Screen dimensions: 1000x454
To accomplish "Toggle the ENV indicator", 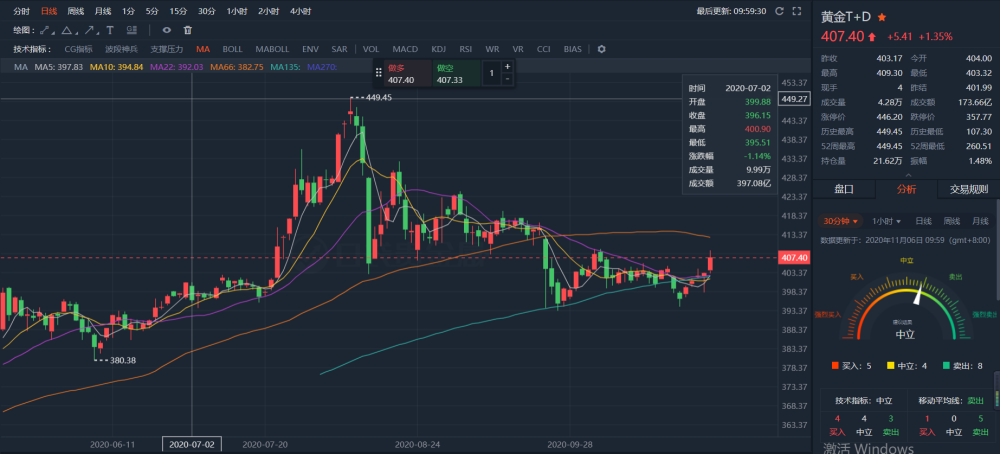I will (x=311, y=49).
